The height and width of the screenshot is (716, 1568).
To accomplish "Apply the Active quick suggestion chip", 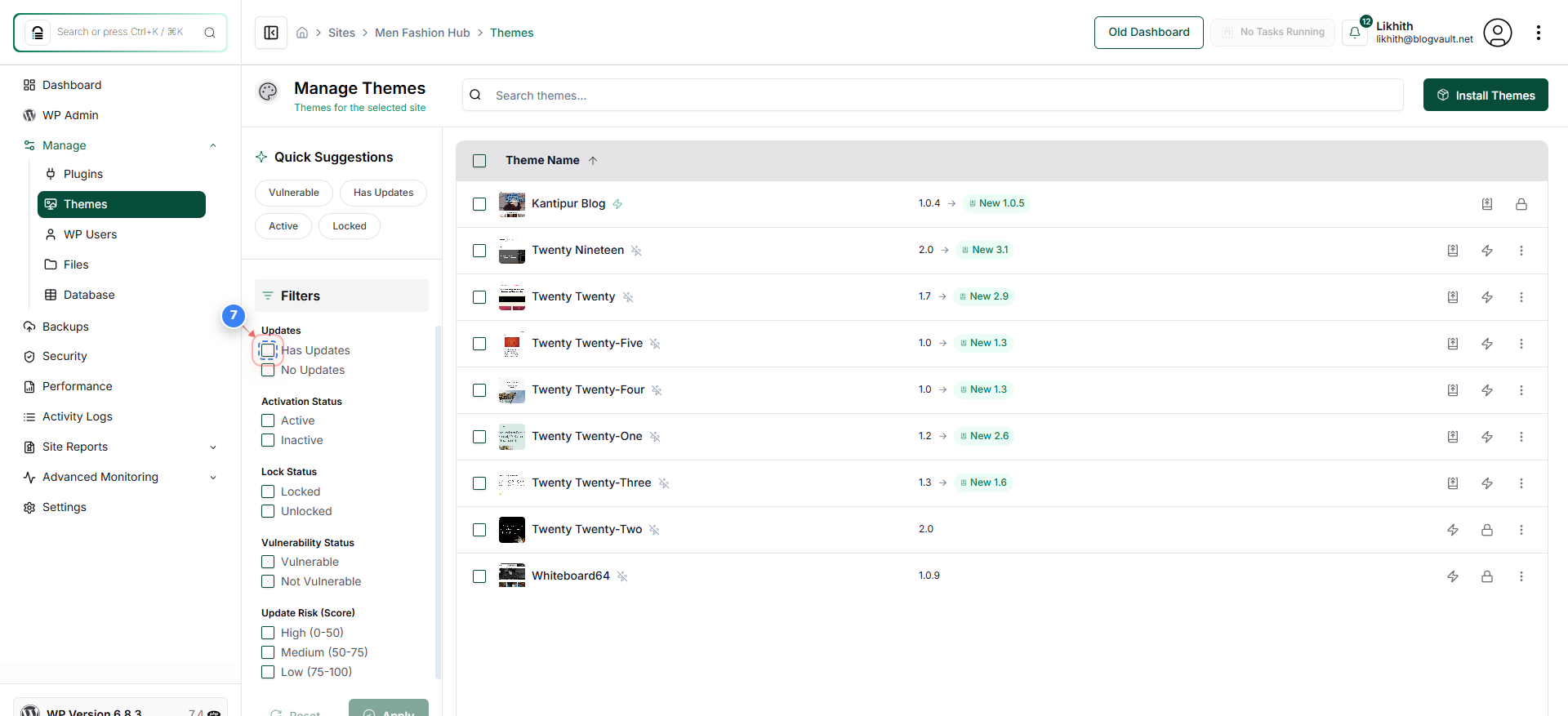I will click(283, 226).
